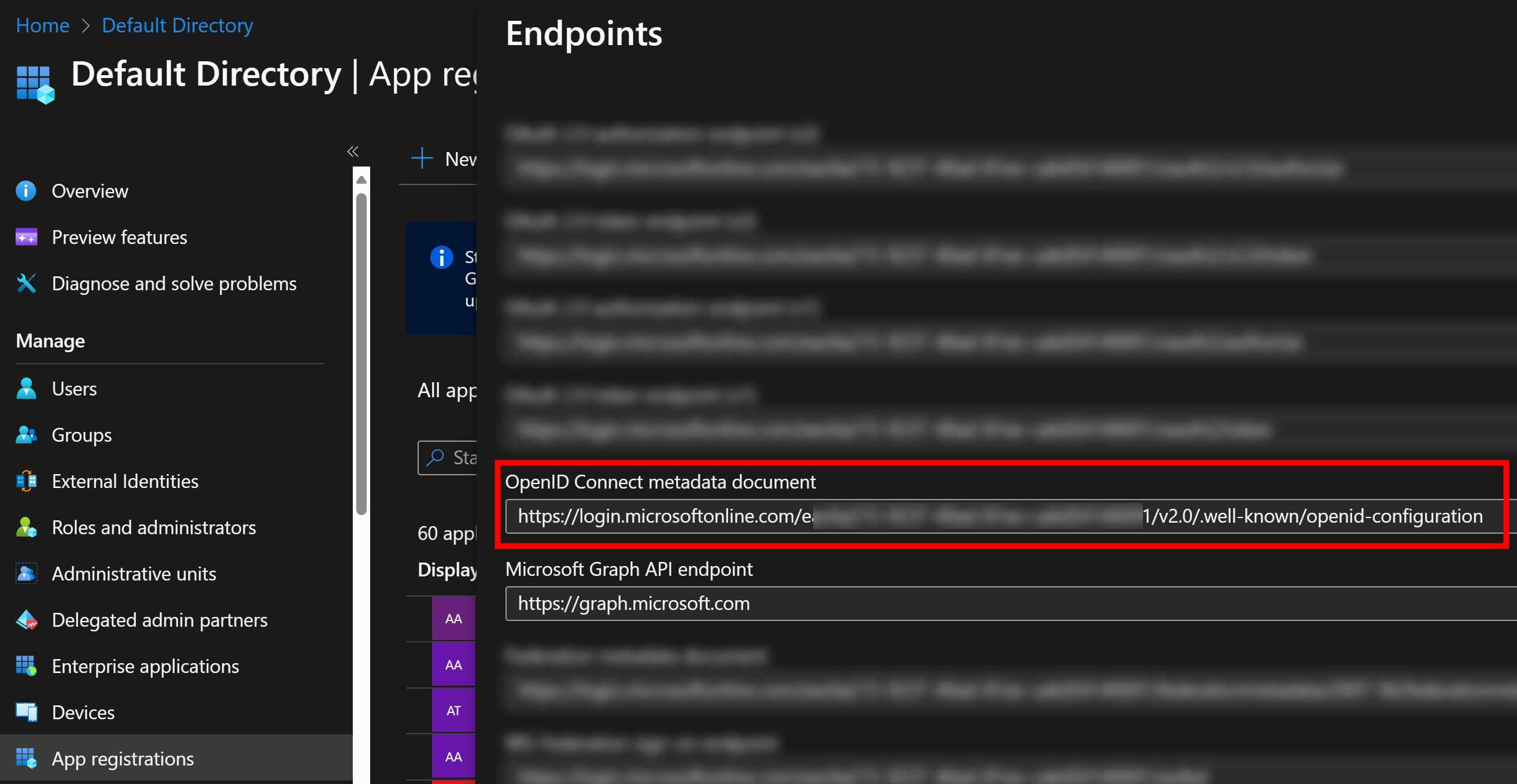
Task: Click the Enterprise applications icon
Action: [26, 665]
